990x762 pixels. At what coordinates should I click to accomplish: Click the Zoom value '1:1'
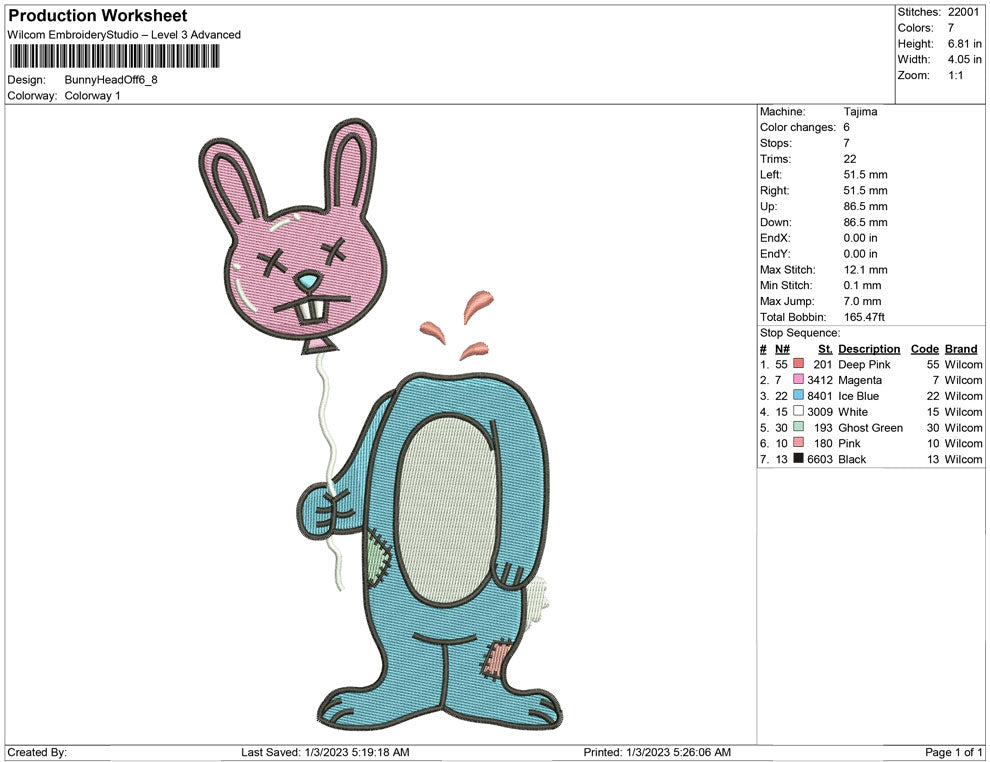click(x=955, y=75)
